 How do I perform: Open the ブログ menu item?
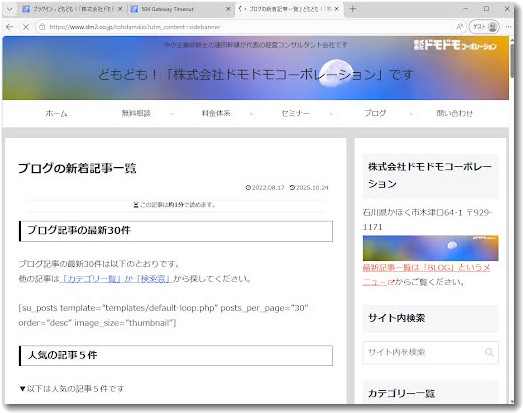coord(375,113)
